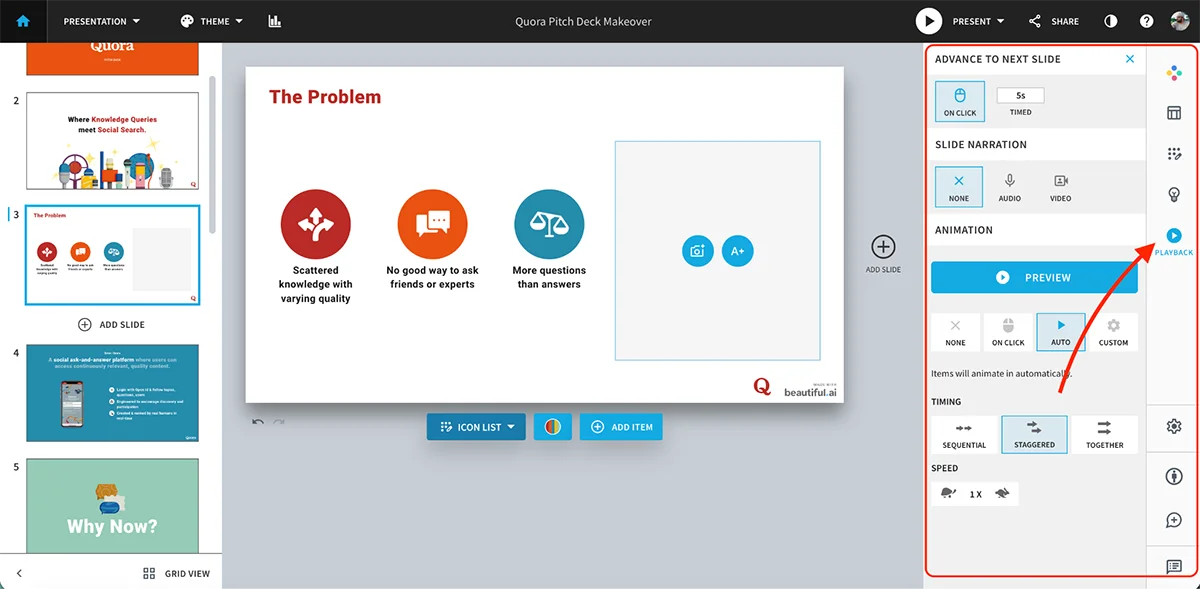1200x589 pixels.
Task: Open the Presentation dropdown menu
Action: (101, 21)
